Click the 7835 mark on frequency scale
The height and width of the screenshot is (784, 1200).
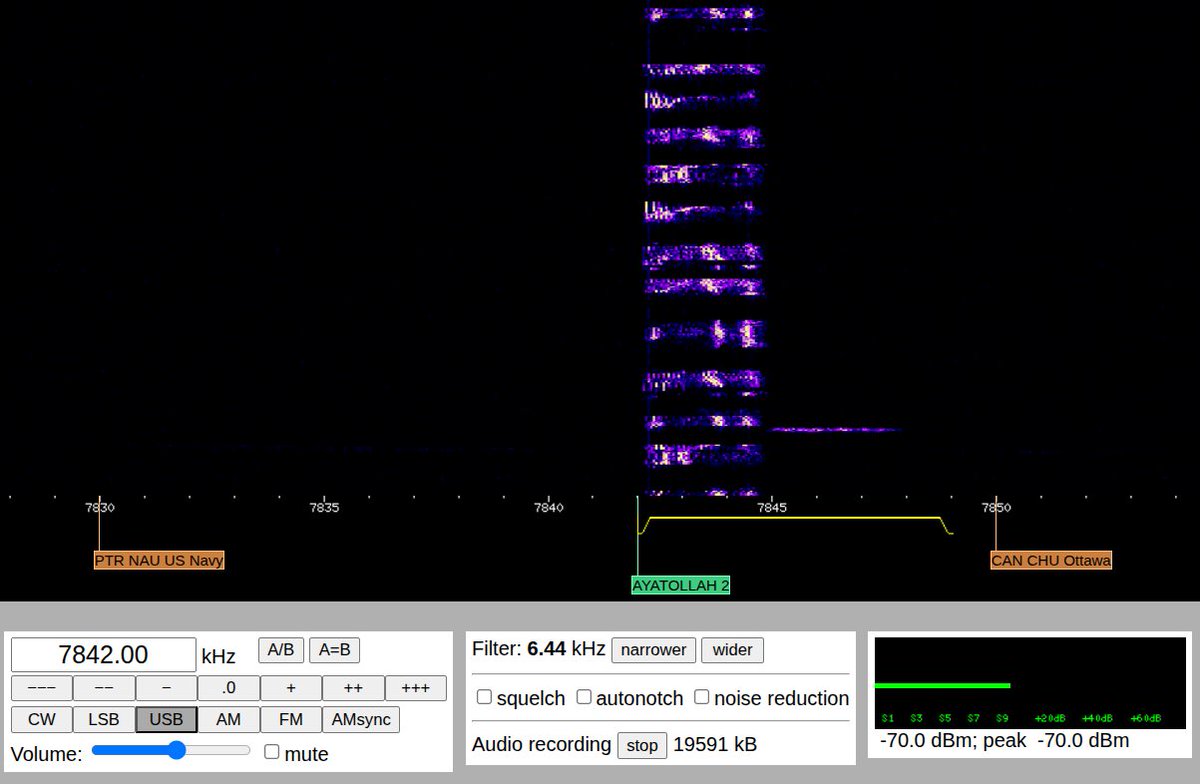tap(324, 508)
